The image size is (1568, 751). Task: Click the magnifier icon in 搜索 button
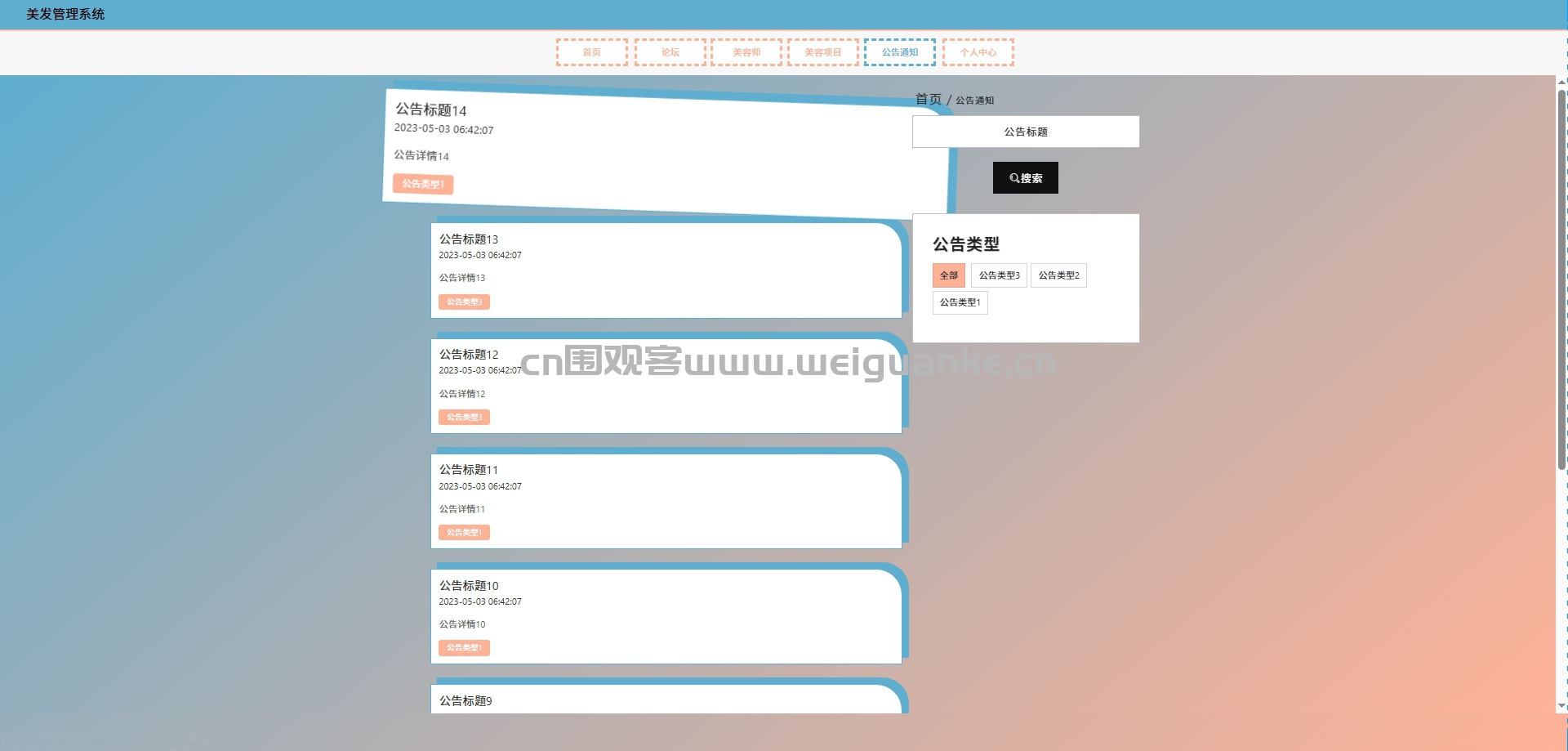point(1014,178)
